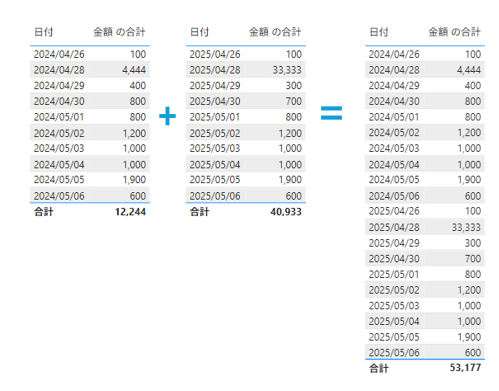Click the 12,244 total value
Screen dimensions: 499x391
(130, 212)
